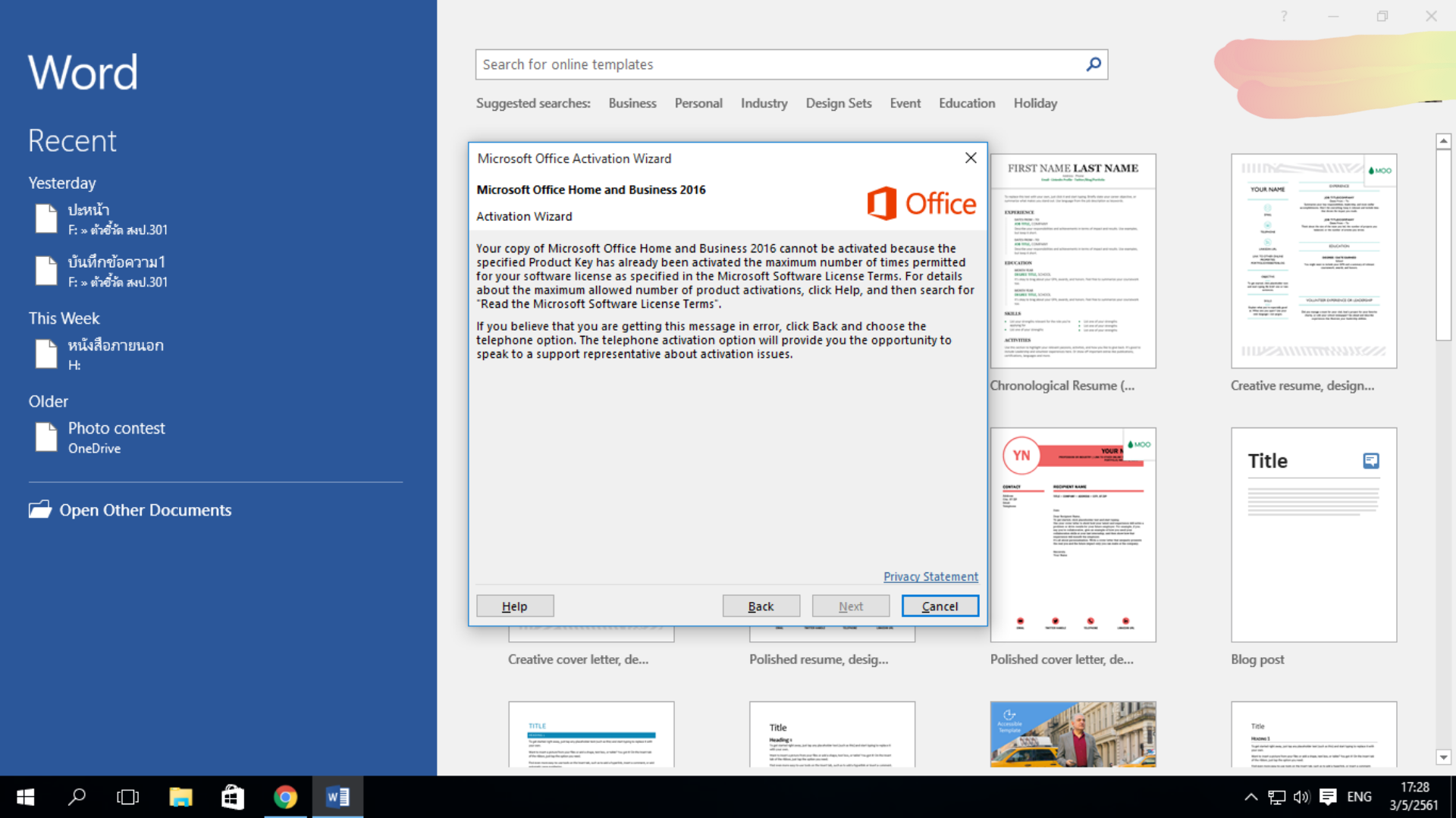Close the Office Activation Wizard dialog

971,158
